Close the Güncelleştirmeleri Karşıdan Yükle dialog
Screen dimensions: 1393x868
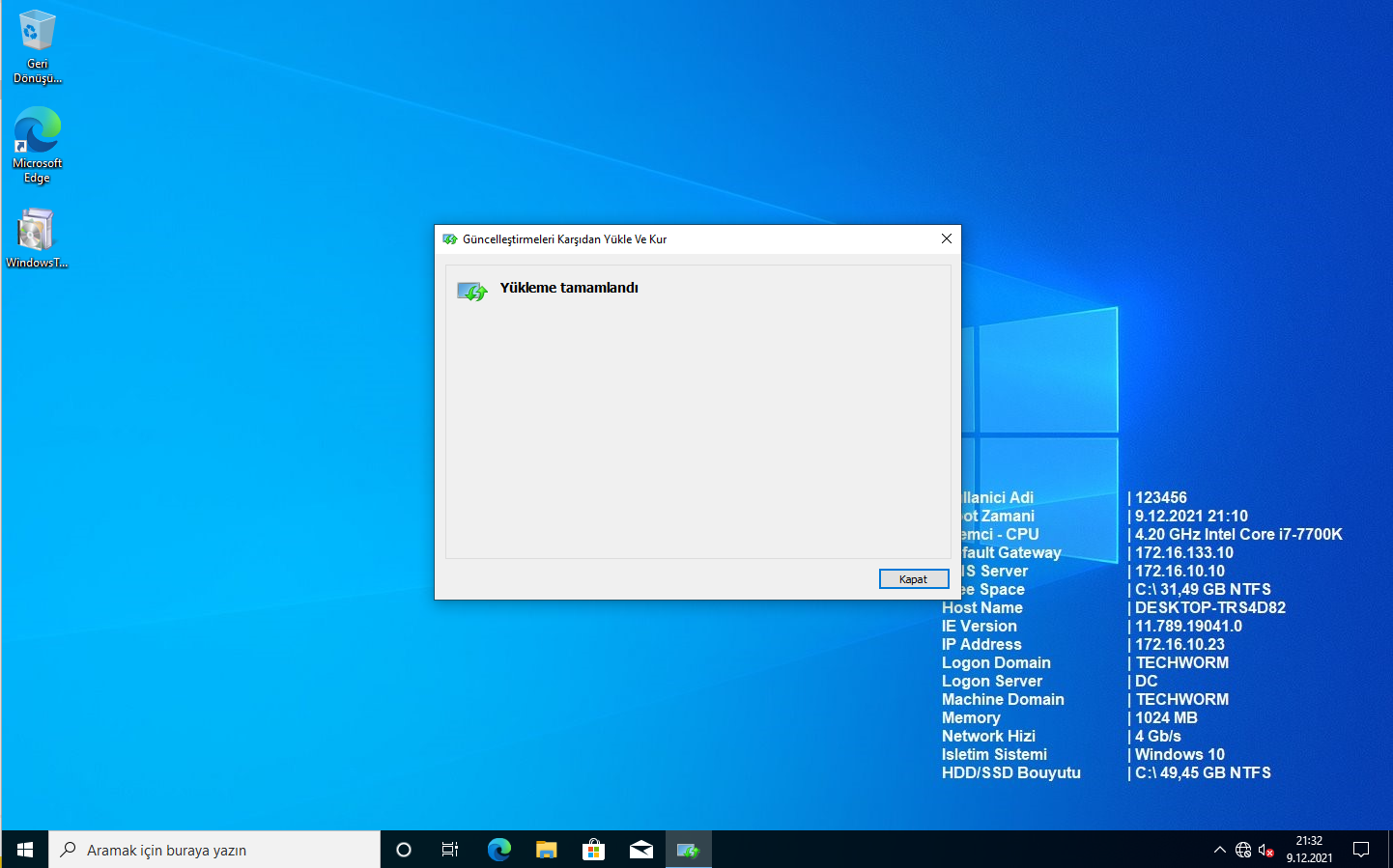[946, 238]
